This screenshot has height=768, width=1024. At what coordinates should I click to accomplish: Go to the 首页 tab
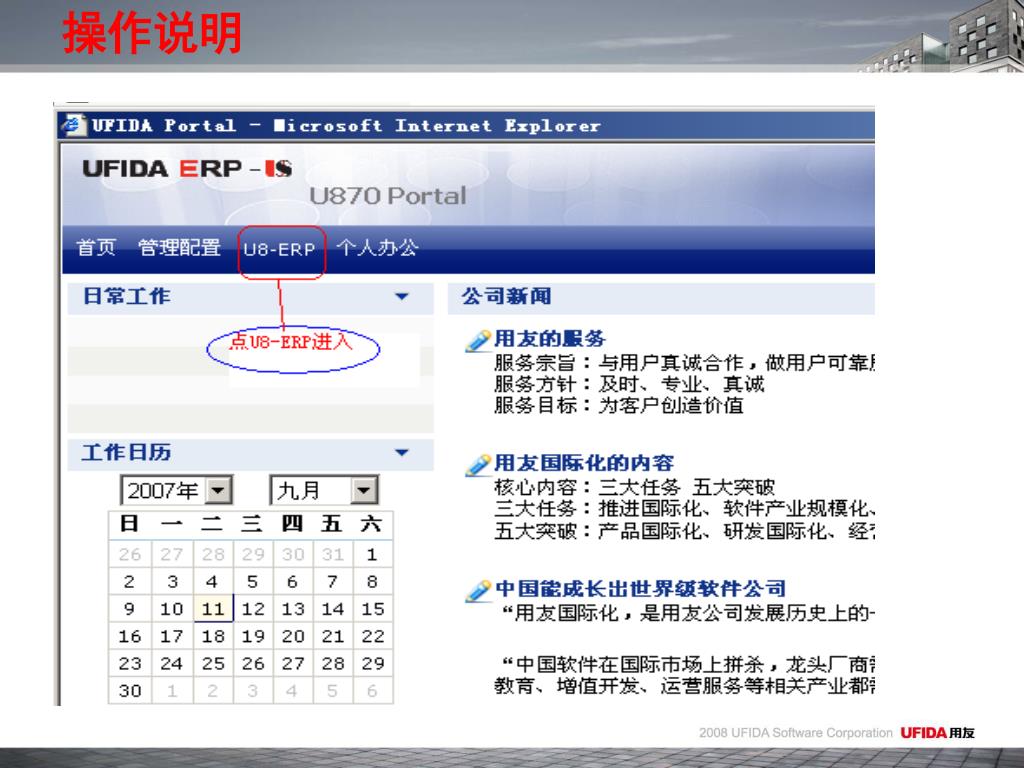click(96, 248)
